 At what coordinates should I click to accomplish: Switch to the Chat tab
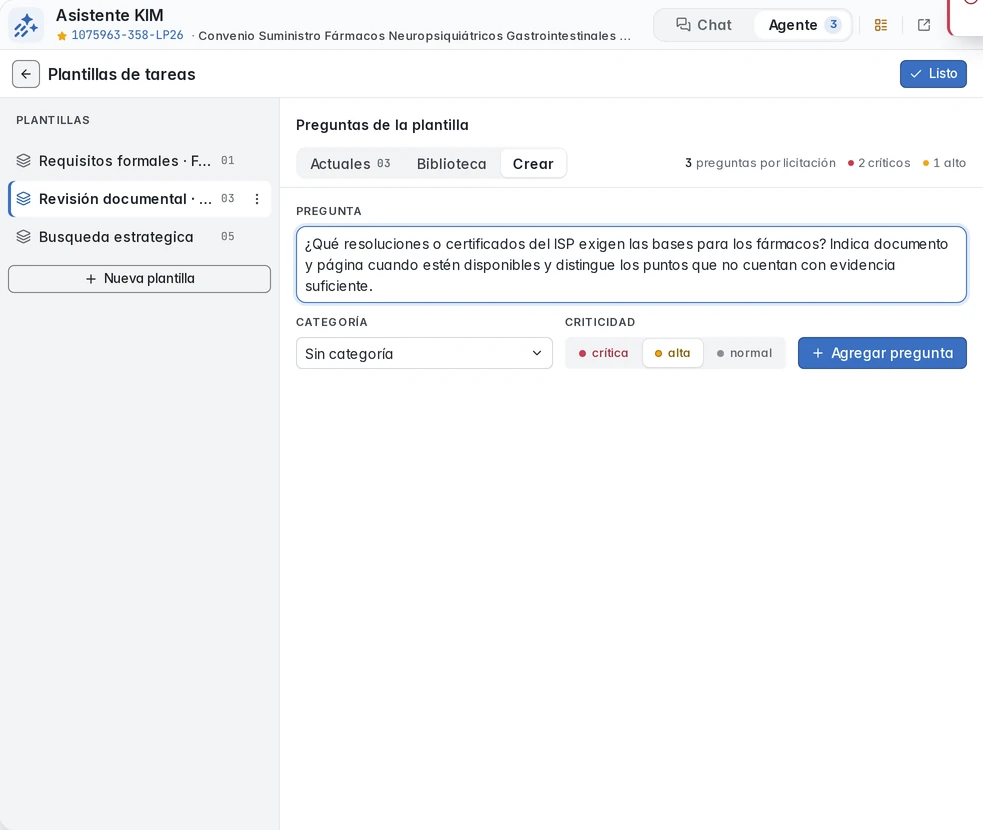tap(703, 25)
